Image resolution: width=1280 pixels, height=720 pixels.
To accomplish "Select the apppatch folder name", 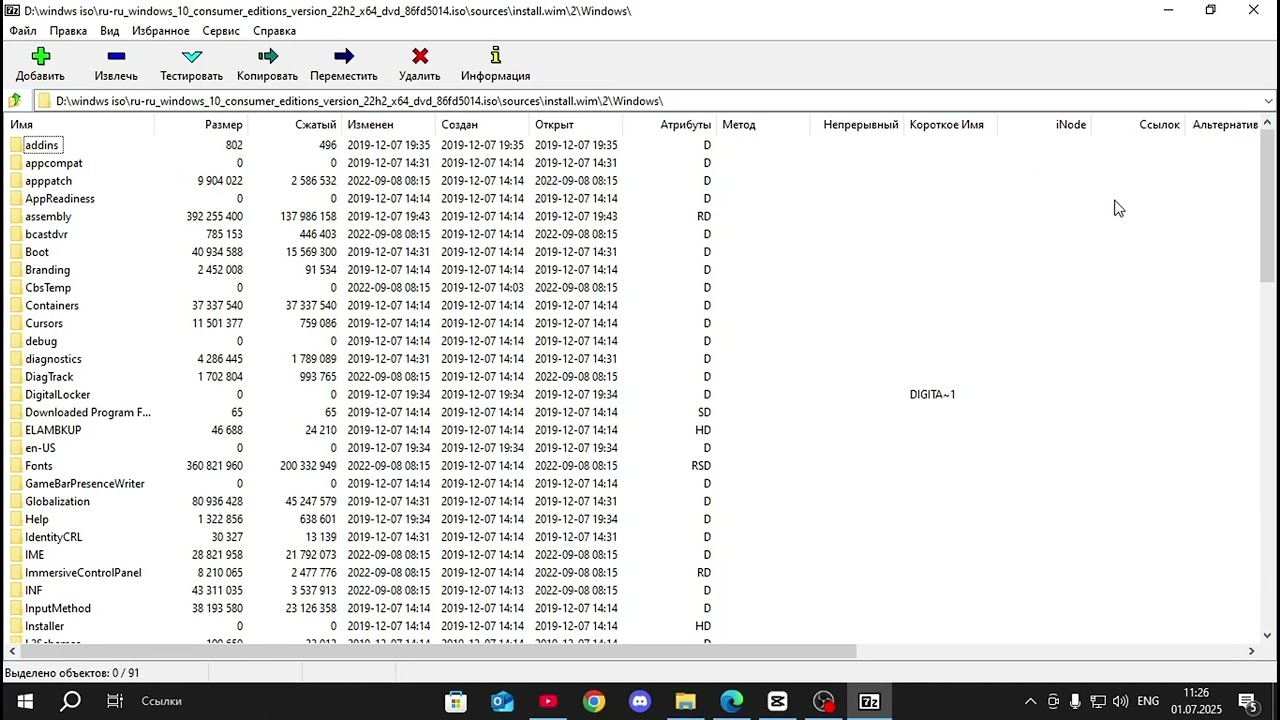I will coord(48,181).
